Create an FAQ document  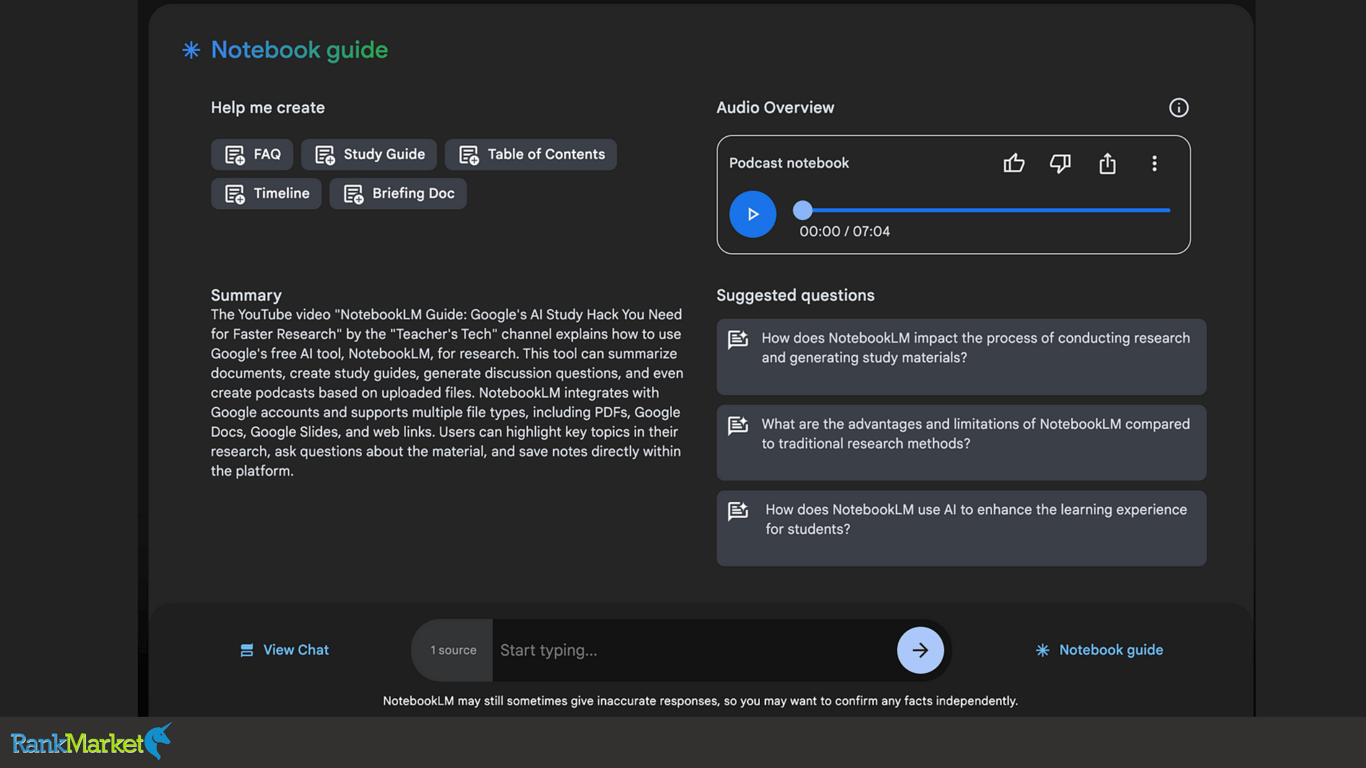(x=252, y=154)
